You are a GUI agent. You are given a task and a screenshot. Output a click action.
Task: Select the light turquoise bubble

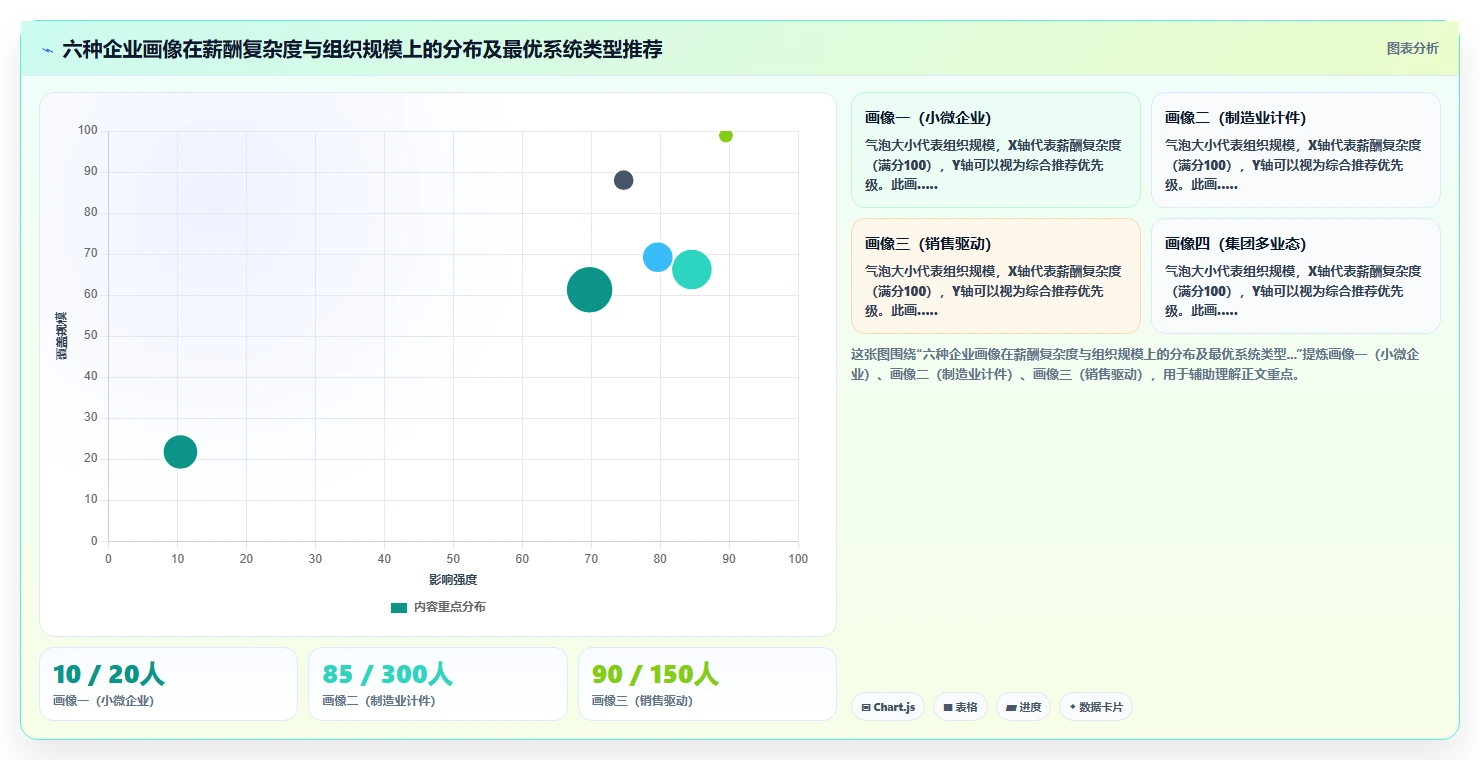point(692,269)
